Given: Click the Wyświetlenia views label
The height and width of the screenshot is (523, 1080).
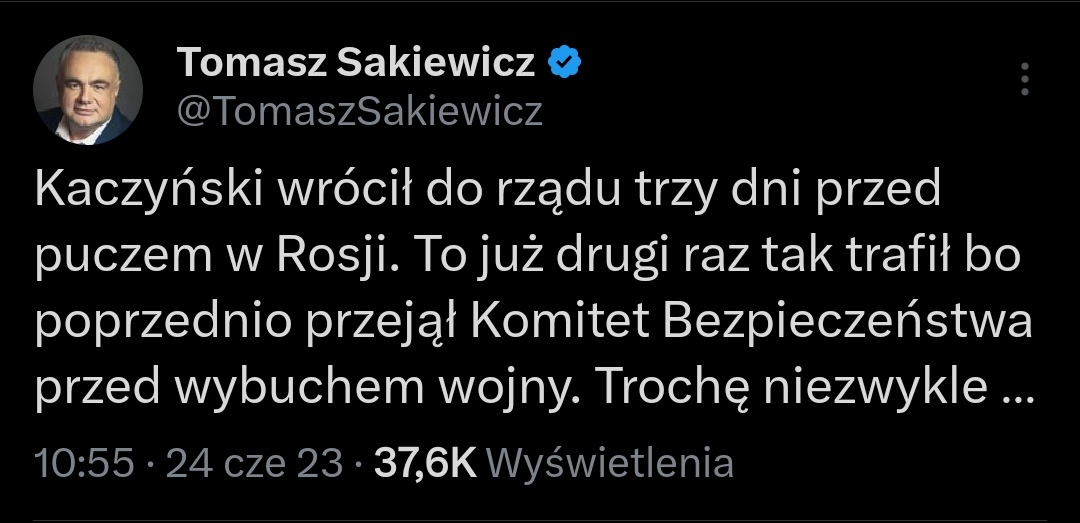Looking at the screenshot, I should 614,463.
